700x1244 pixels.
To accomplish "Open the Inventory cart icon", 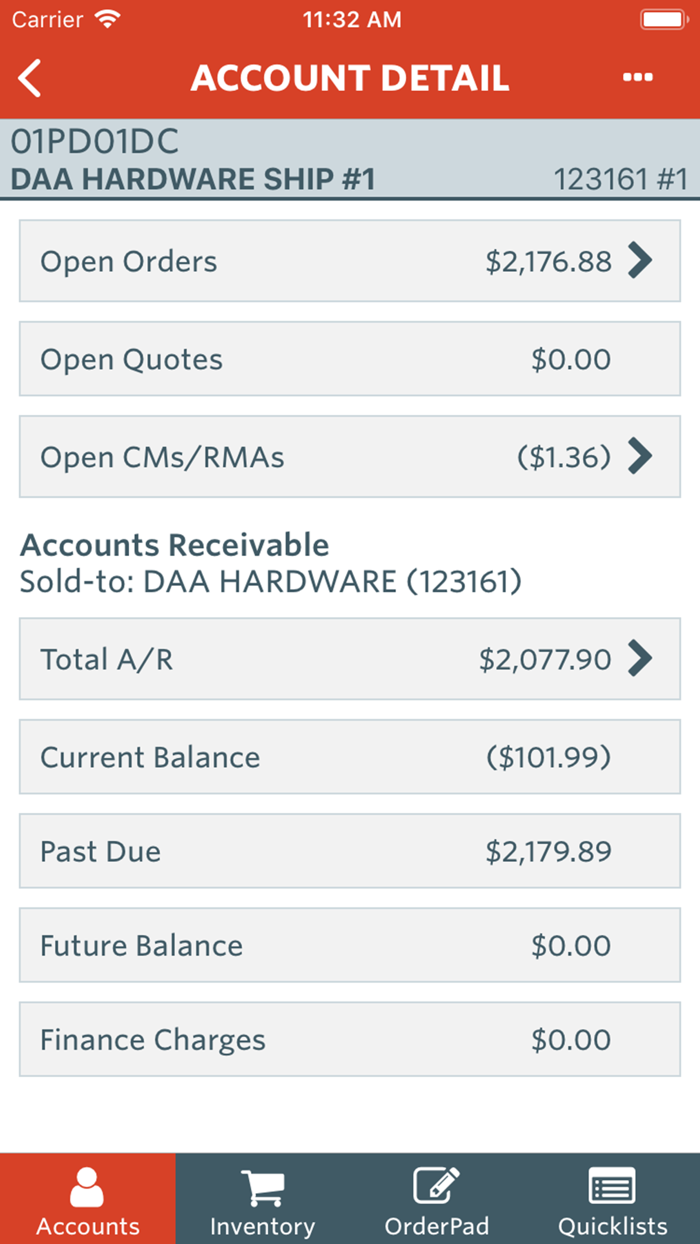I will pos(262,1186).
